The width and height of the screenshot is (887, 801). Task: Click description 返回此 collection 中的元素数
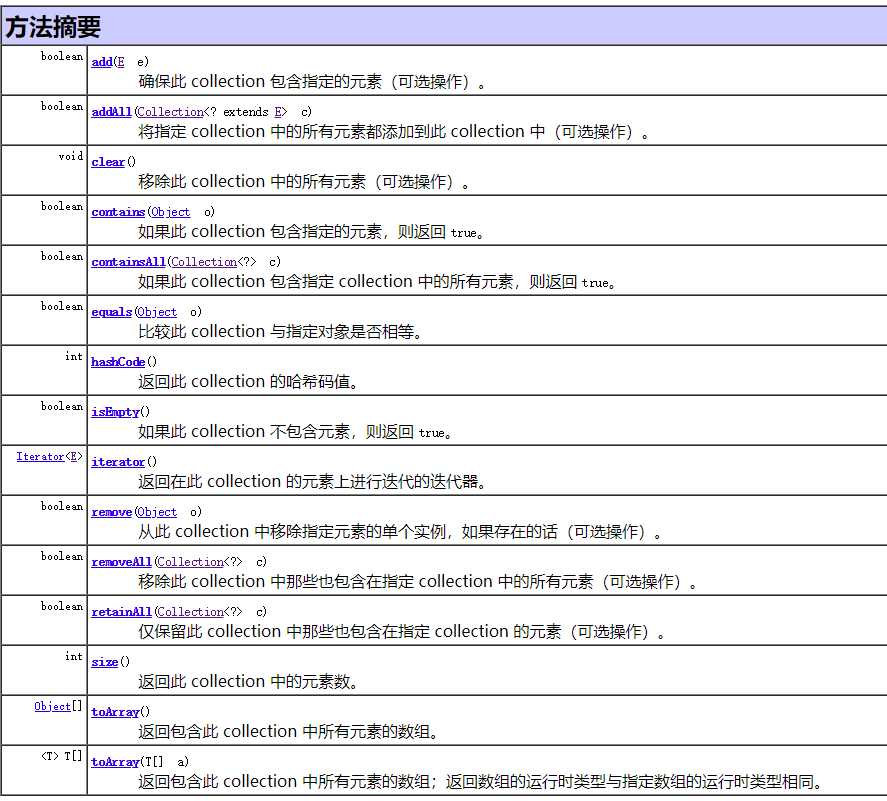[248, 682]
